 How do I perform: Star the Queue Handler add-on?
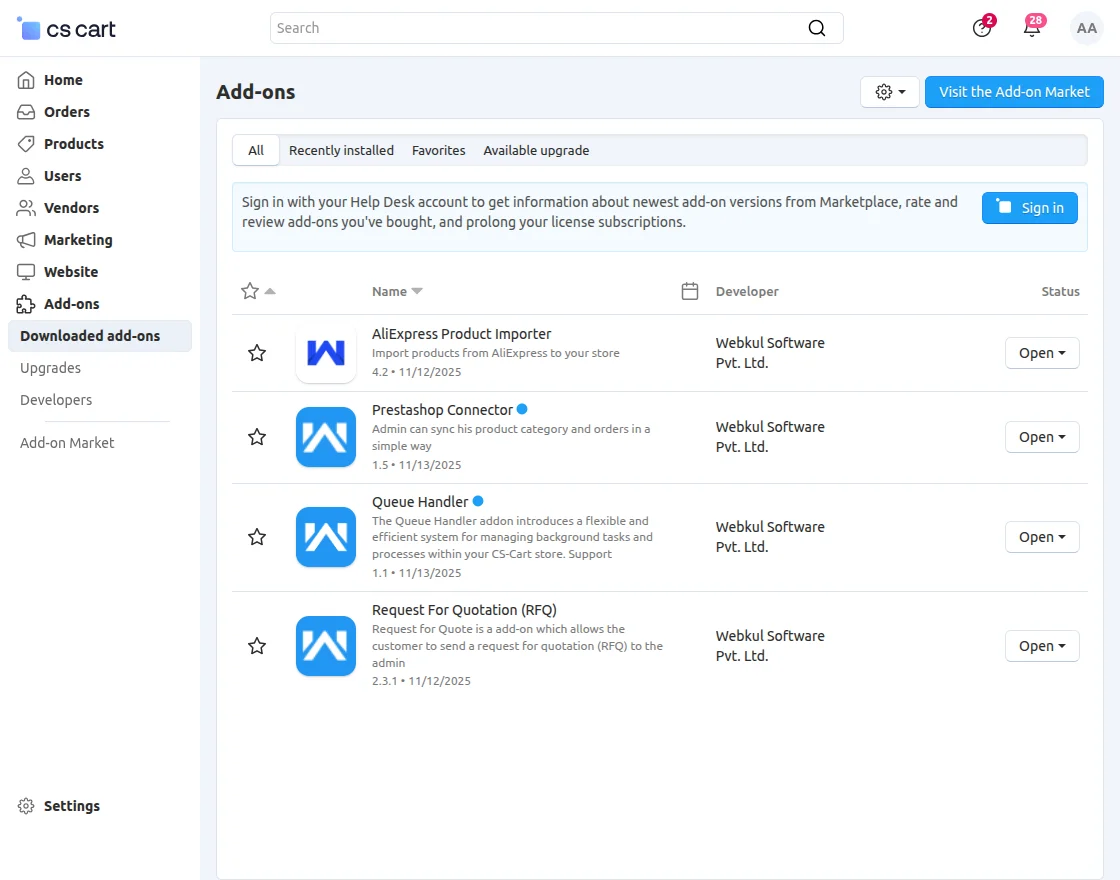(257, 537)
